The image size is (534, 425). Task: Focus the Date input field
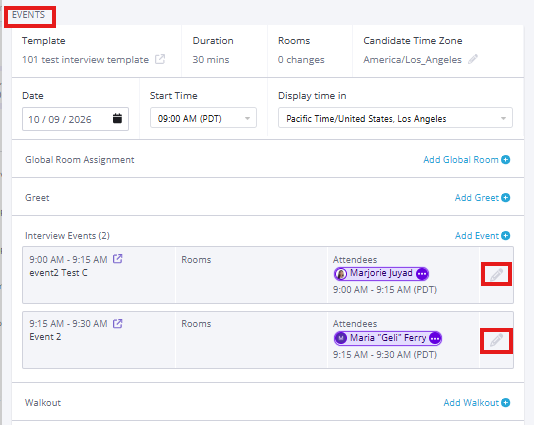(75, 119)
